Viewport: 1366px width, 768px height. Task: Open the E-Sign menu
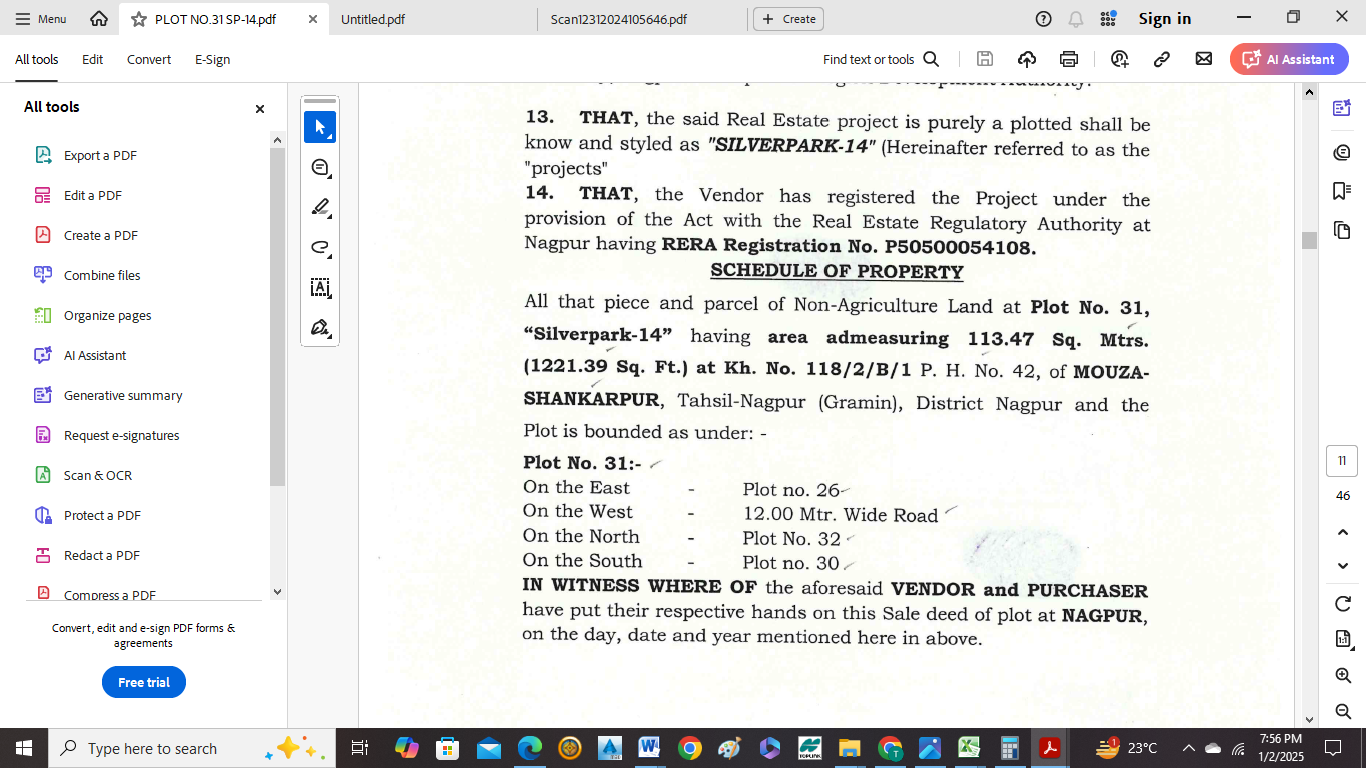(x=212, y=60)
